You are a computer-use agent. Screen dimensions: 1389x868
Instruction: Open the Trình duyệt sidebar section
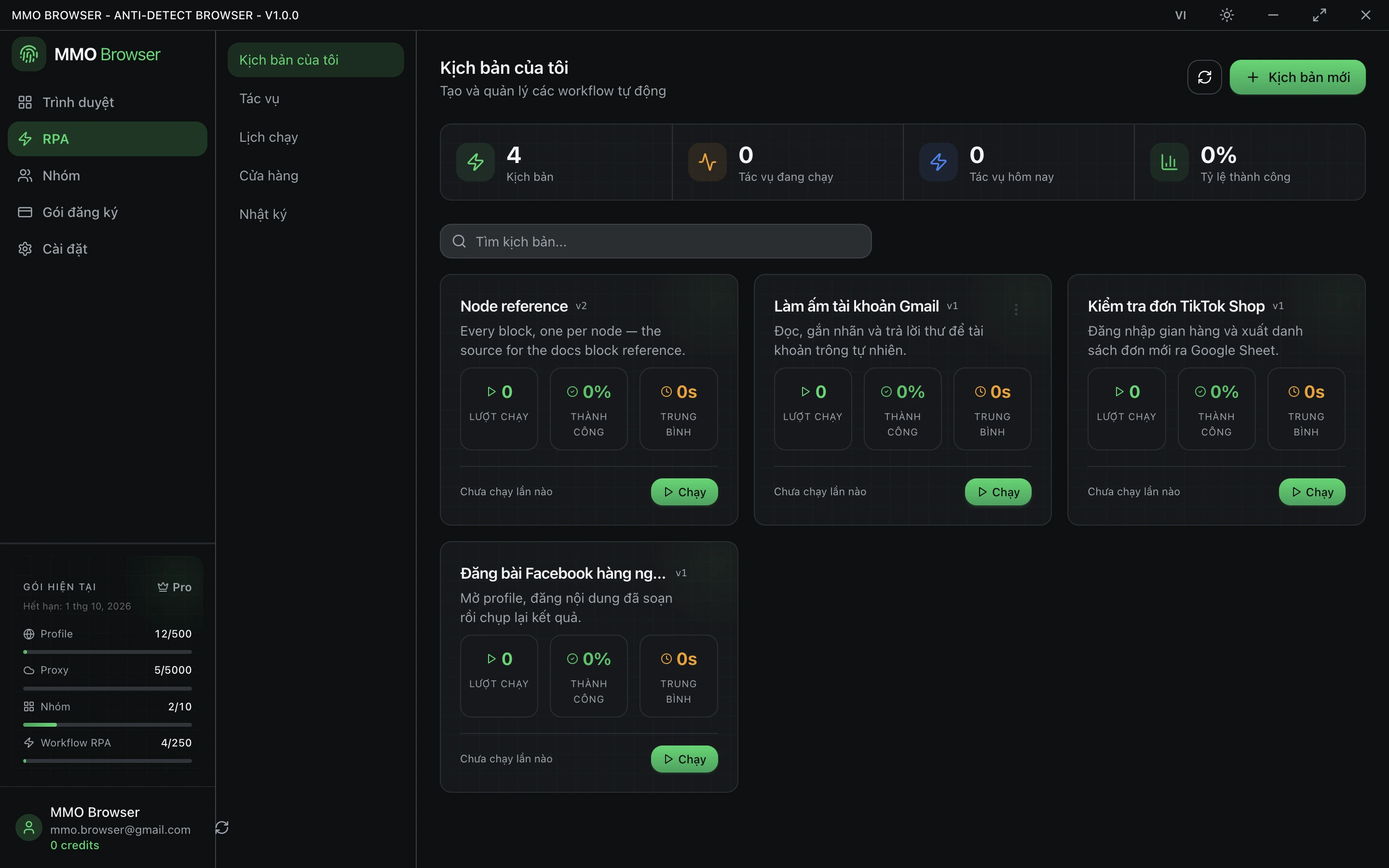pyautogui.click(x=108, y=102)
